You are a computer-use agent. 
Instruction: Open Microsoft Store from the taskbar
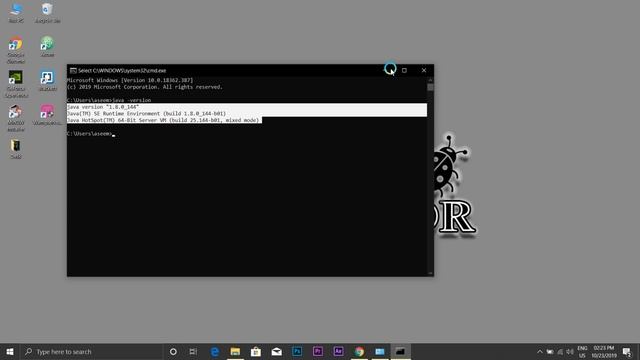coord(256,351)
